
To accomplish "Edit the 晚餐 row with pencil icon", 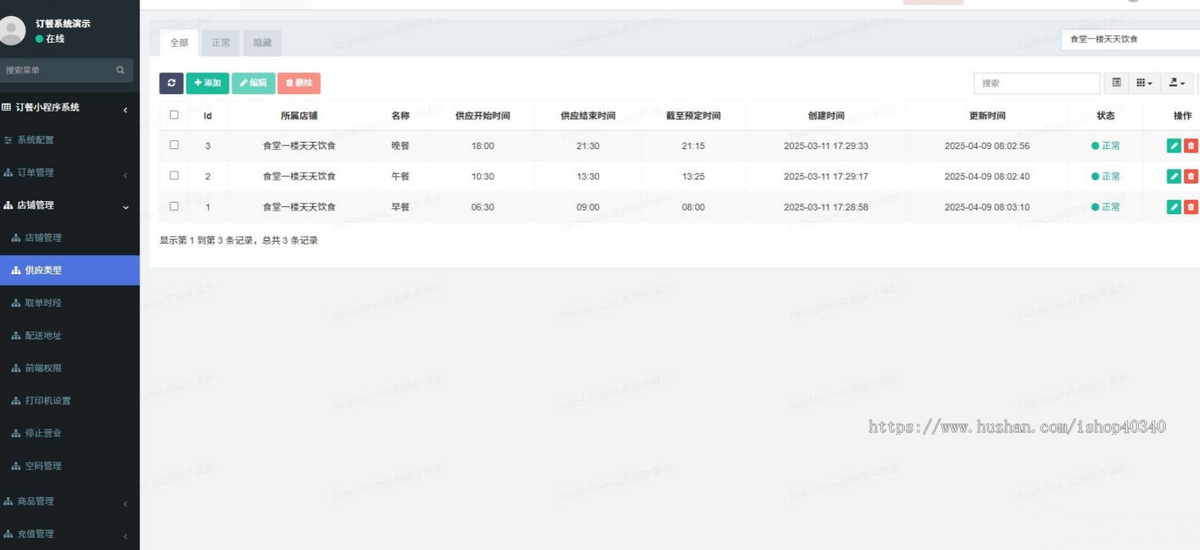I will coord(1173,146).
